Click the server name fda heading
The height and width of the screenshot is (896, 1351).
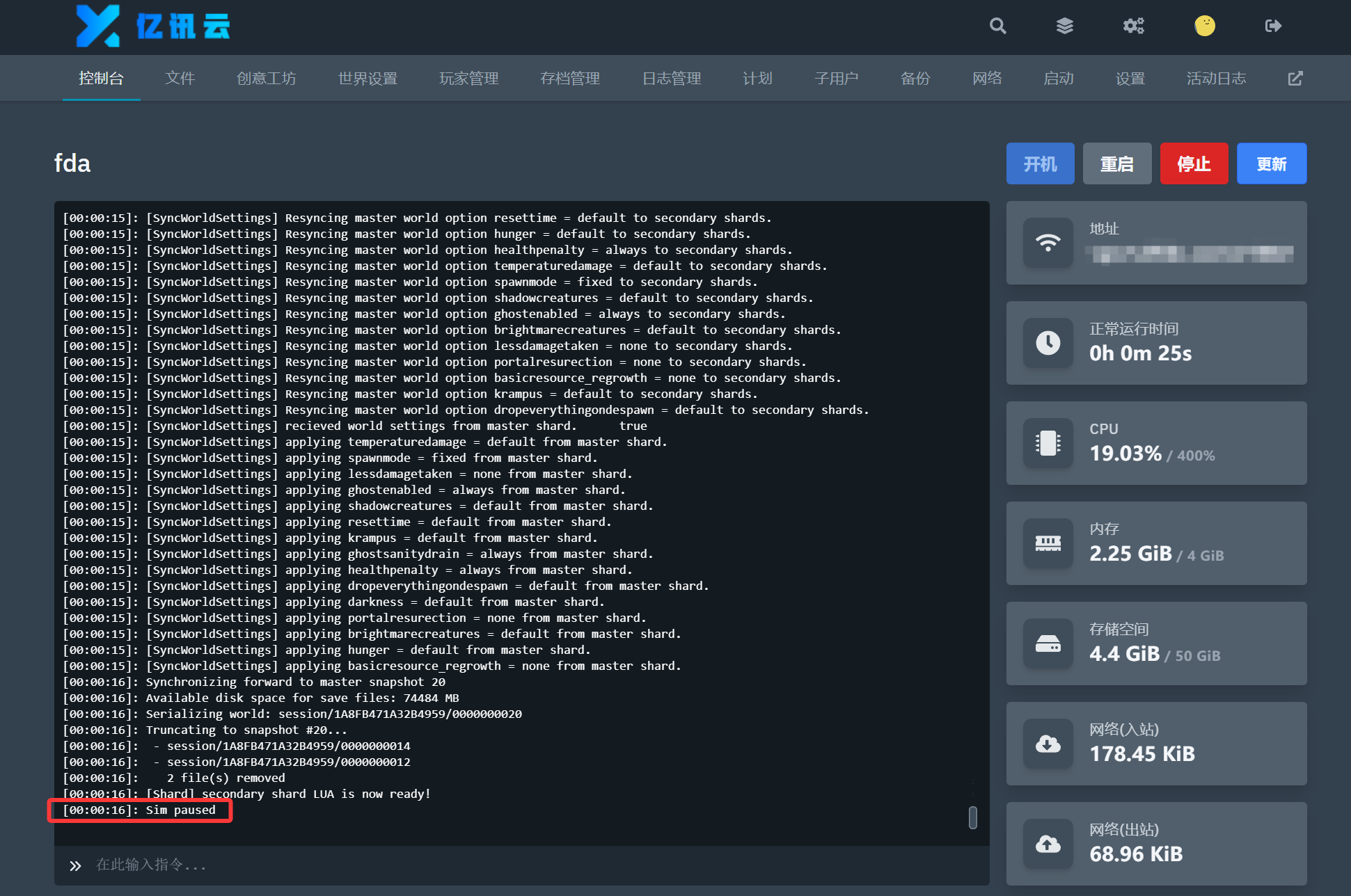(x=72, y=163)
